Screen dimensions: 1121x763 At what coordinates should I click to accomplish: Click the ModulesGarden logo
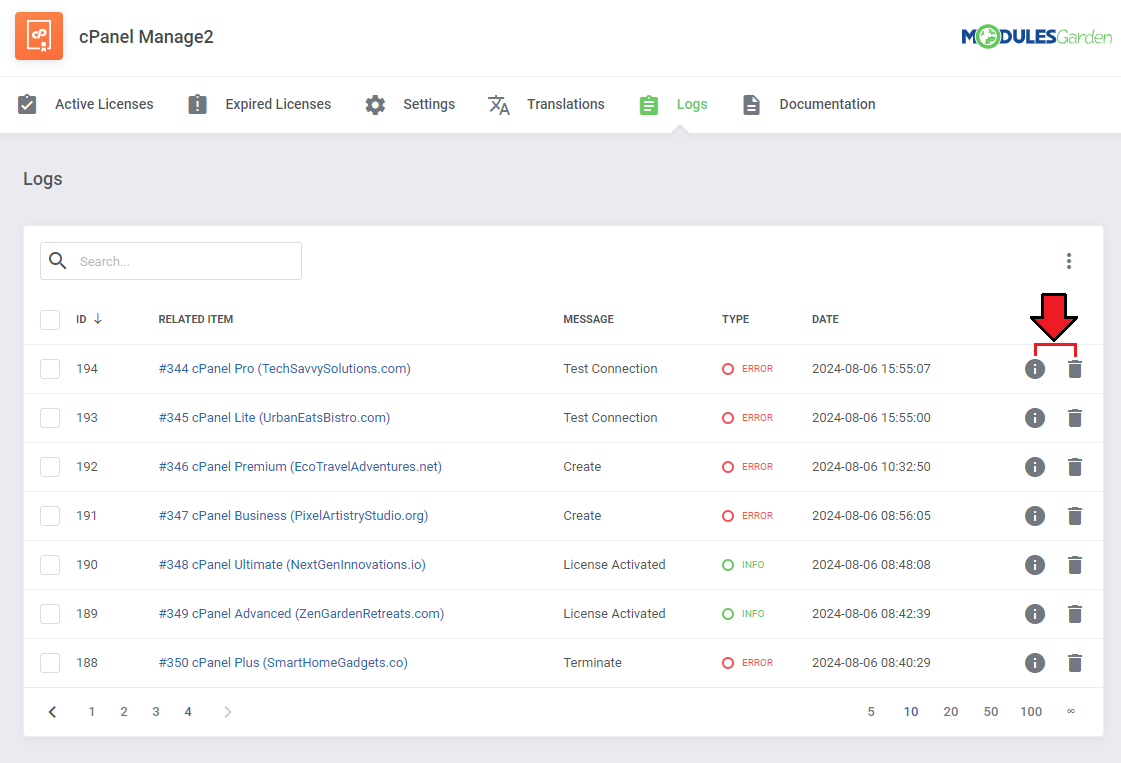pos(1036,36)
